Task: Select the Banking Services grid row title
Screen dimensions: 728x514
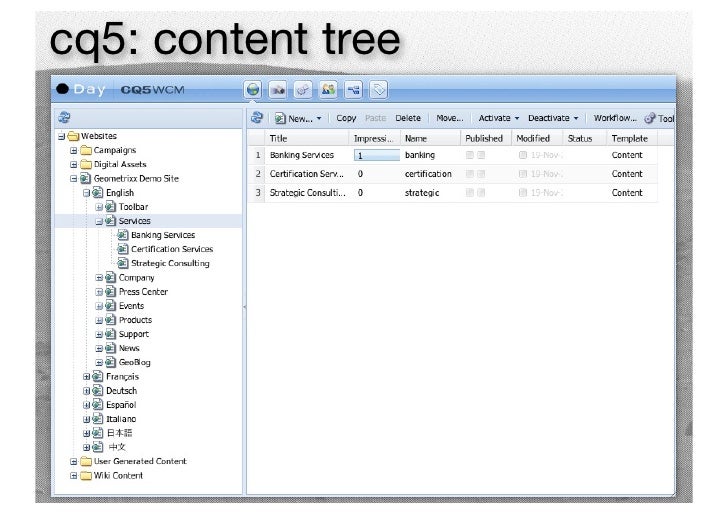Action: point(302,155)
